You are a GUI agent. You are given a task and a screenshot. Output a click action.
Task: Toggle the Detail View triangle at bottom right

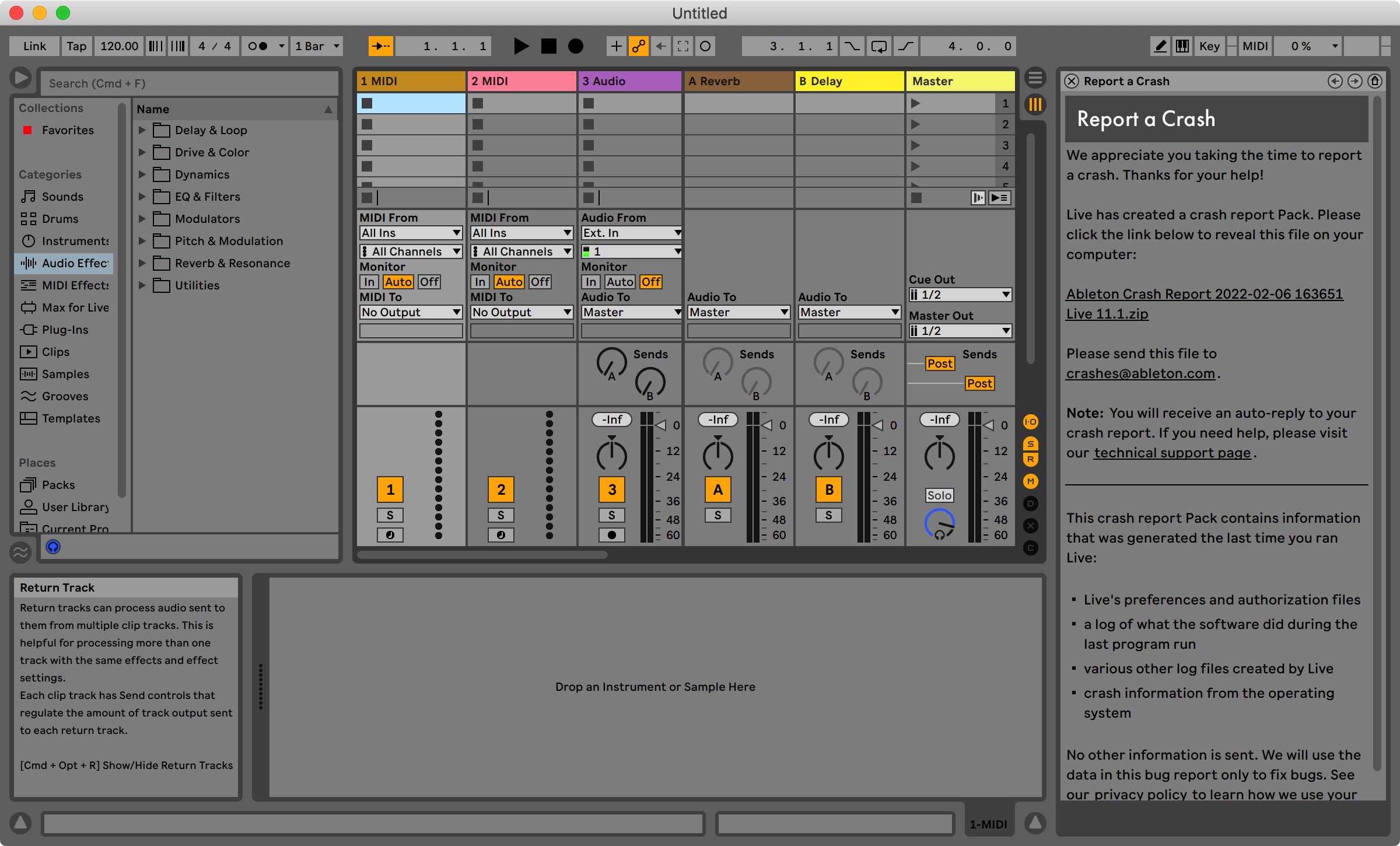point(1035,823)
